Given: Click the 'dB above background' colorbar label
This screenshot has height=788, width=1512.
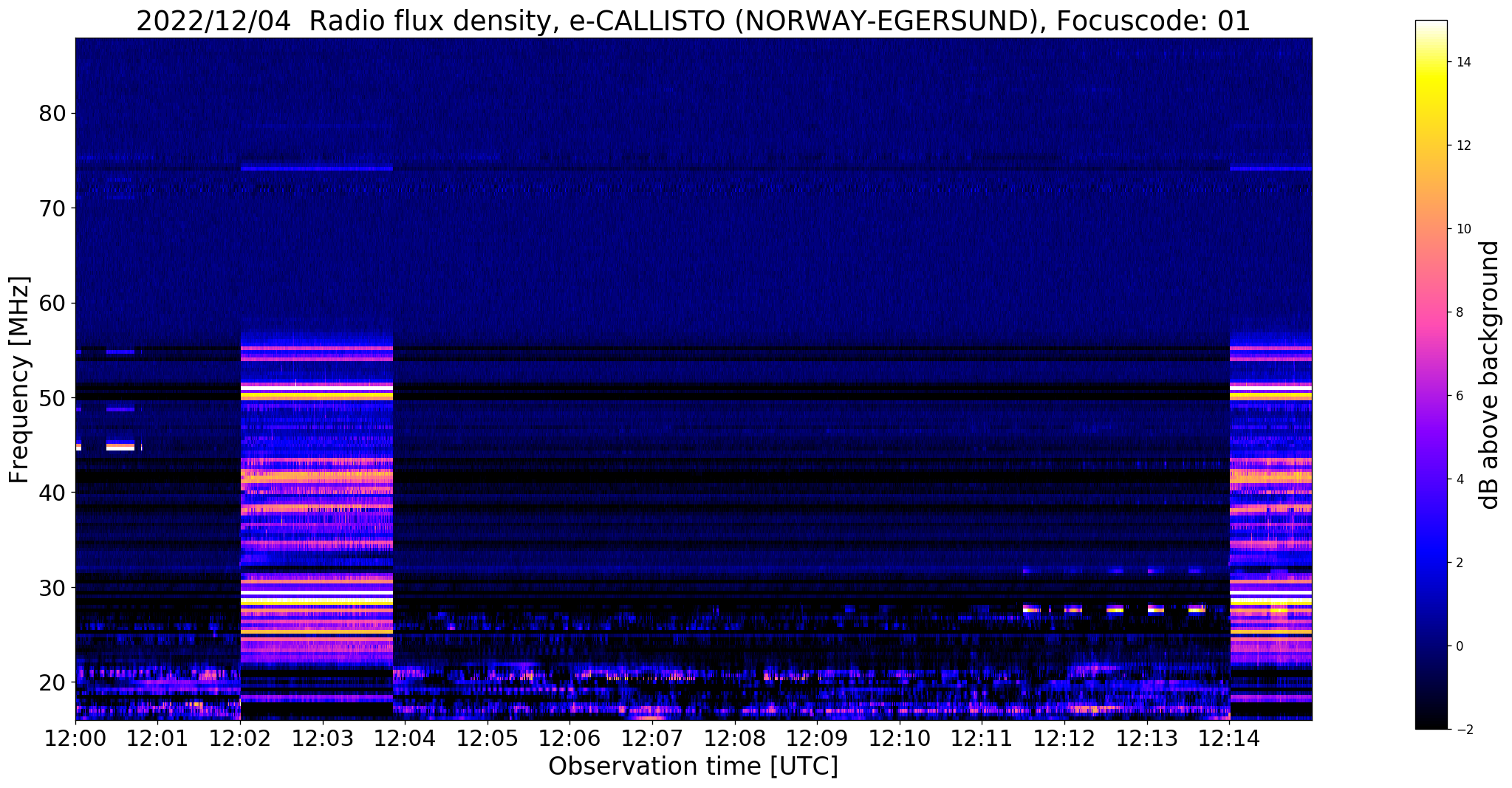Looking at the screenshot, I should (1491, 374).
